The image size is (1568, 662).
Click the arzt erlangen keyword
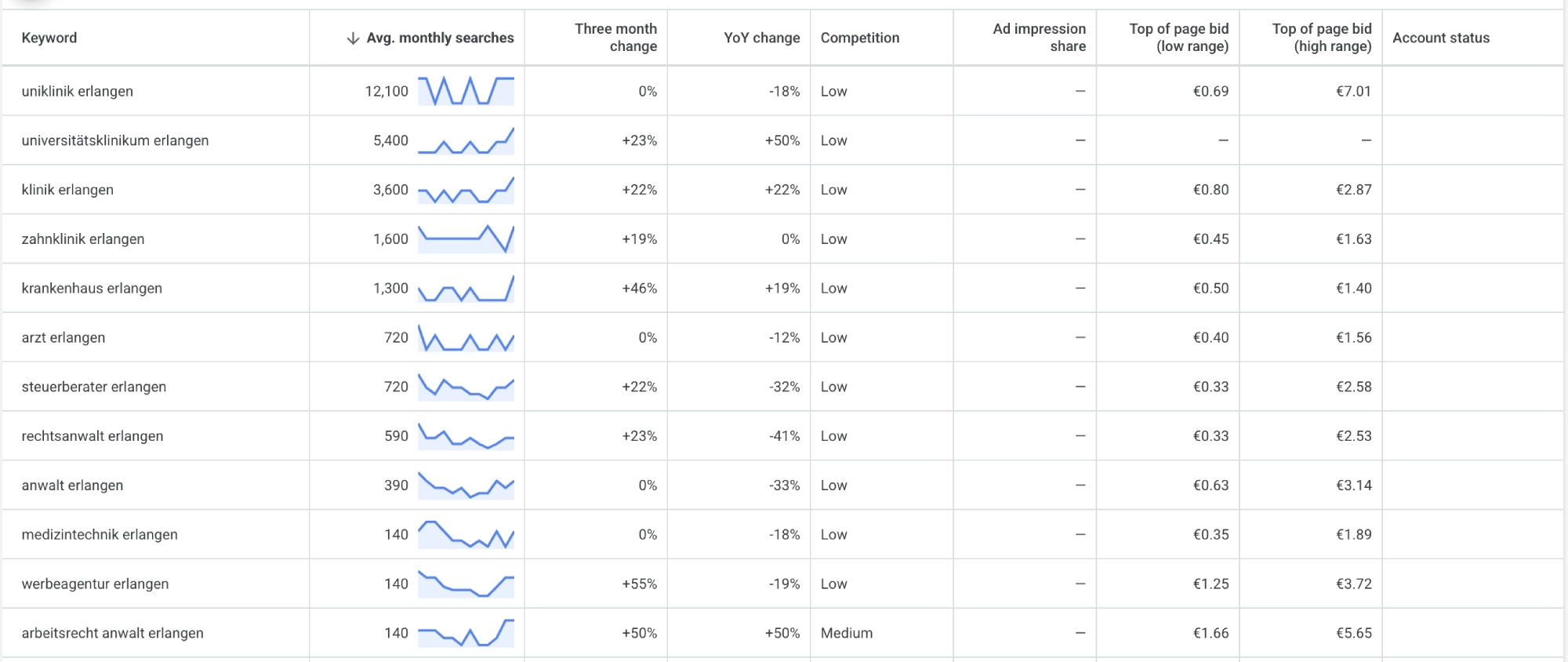click(x=64, y=337)
